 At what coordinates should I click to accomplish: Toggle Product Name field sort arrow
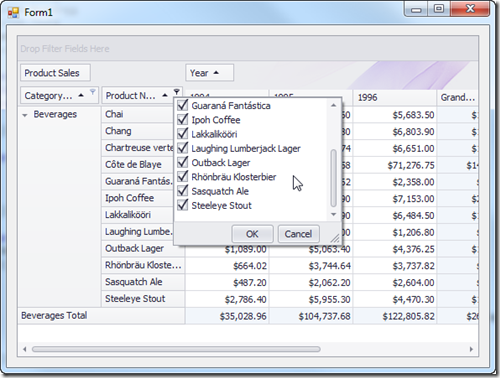click(165, 95)
